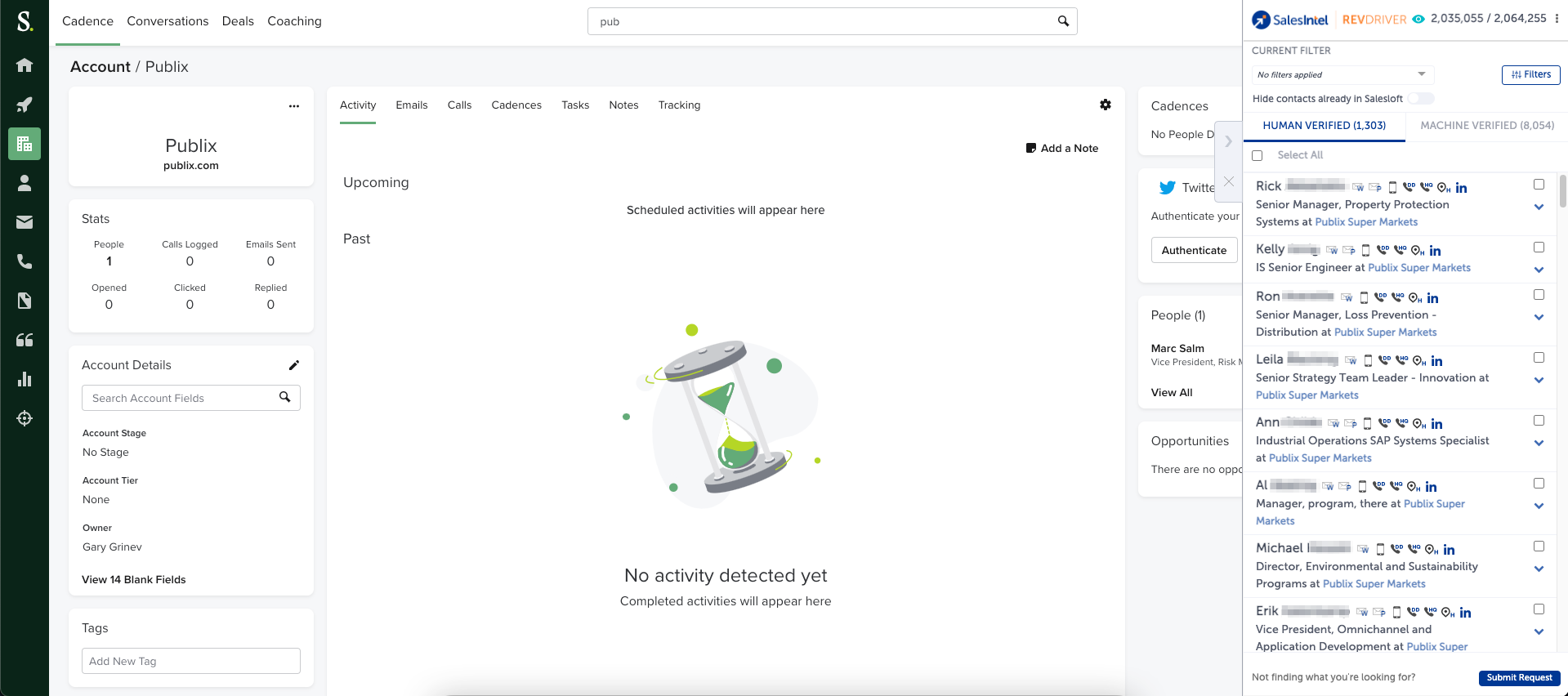Close the SalesIntel panel with X handle
1568x696 pixels.
coord(1228,181)
